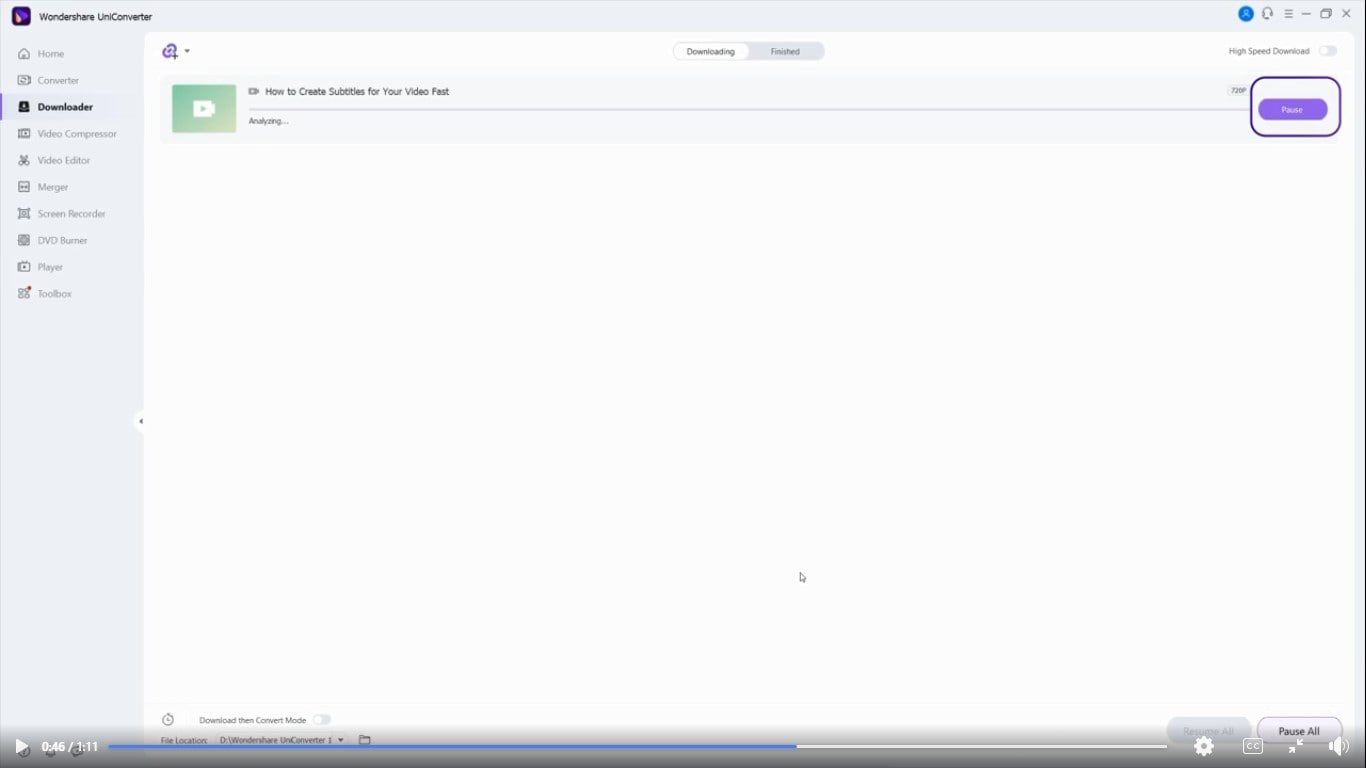Mute the video volume

pyautogui.click(x=1339, y=746)
